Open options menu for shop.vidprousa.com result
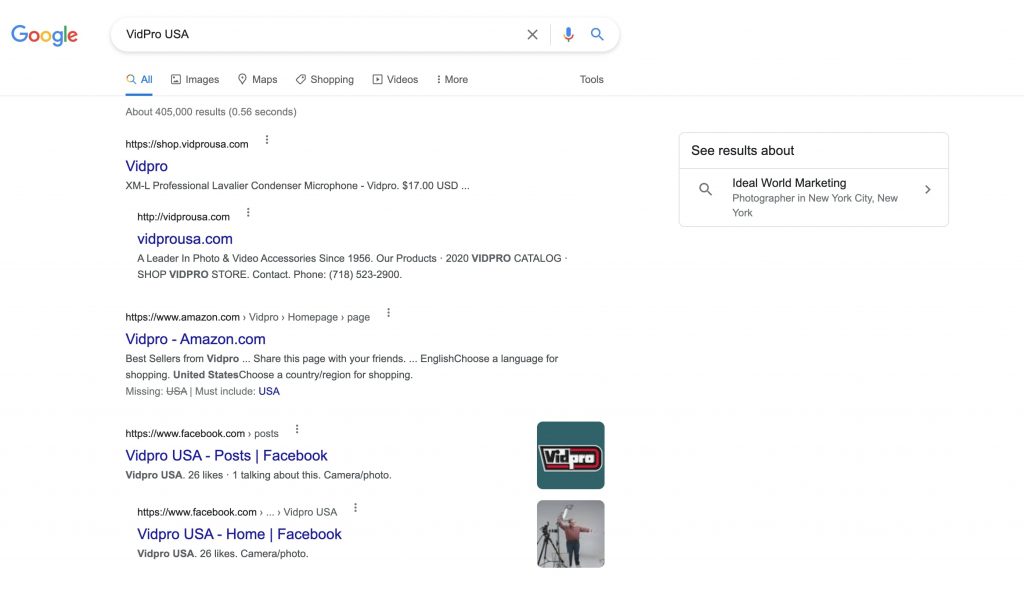The height and width of the screenshot is (592, 1024). point(266,140)
